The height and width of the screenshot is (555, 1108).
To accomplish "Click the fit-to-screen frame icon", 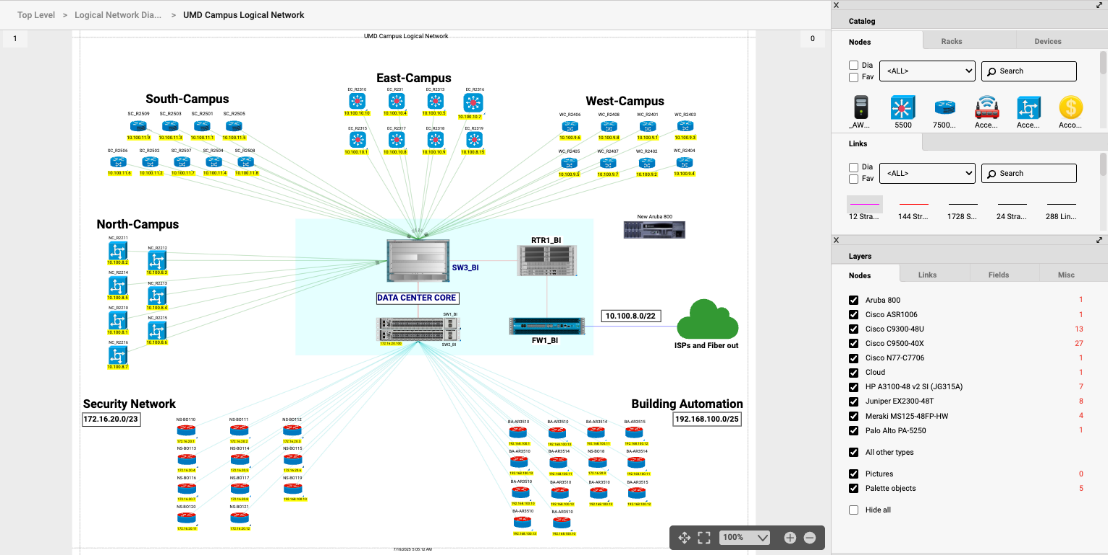I will click(704, 538).
